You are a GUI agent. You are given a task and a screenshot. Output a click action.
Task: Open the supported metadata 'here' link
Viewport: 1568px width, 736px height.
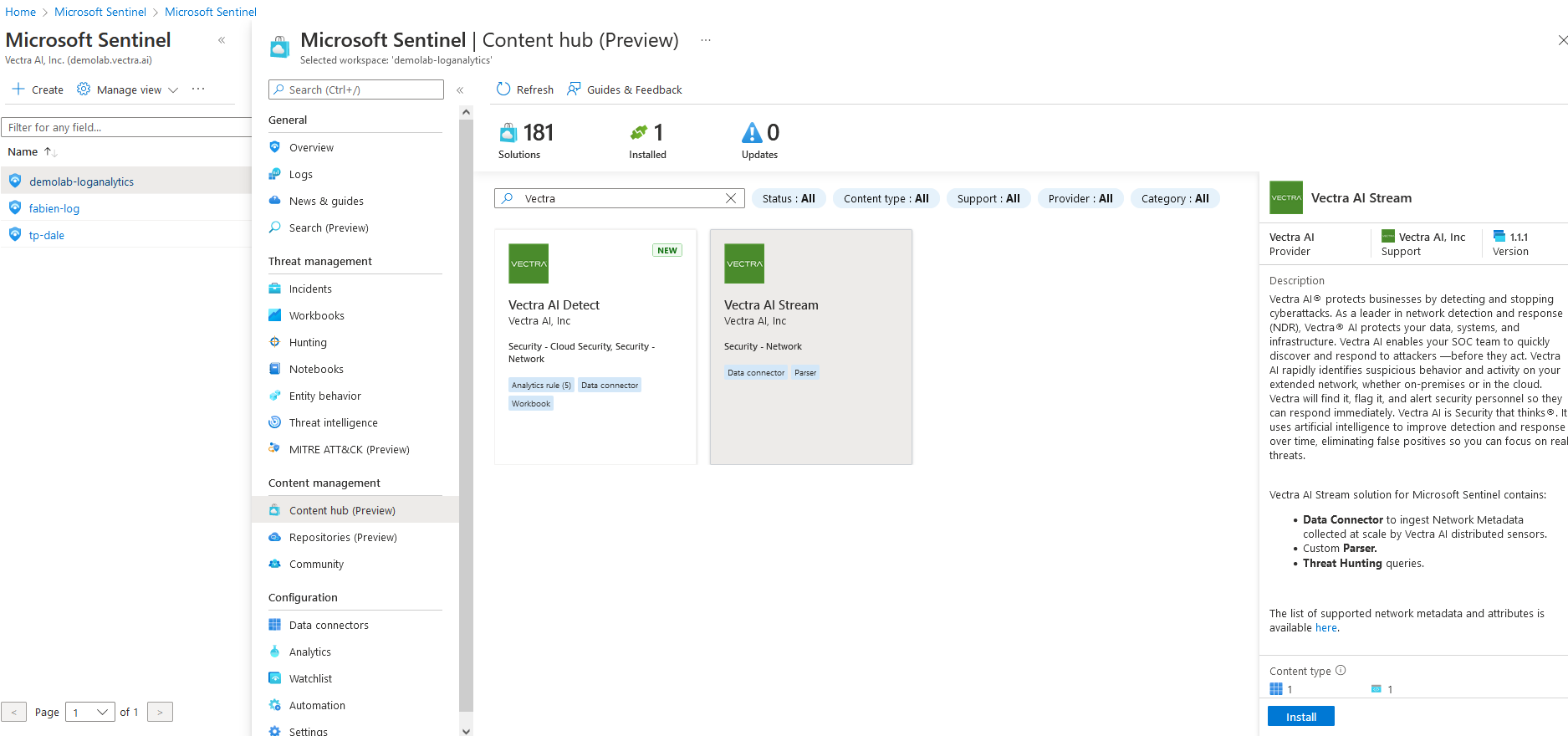click(1326, 628)
